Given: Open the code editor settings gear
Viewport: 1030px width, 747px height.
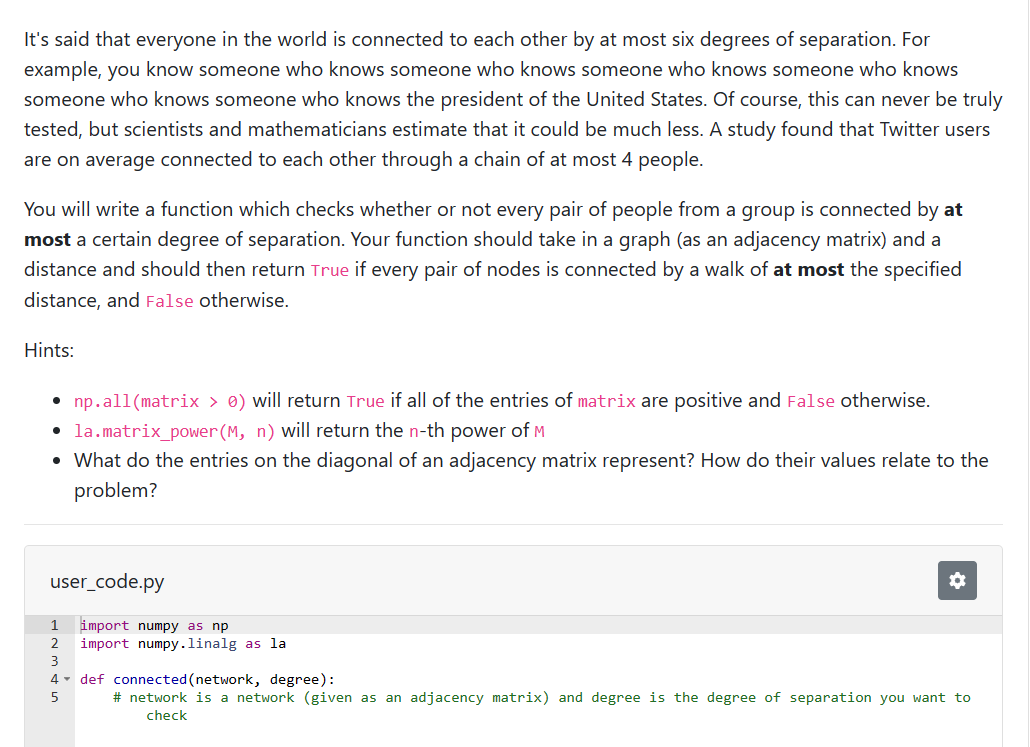Looking at the screenshot, I should 957,580.
